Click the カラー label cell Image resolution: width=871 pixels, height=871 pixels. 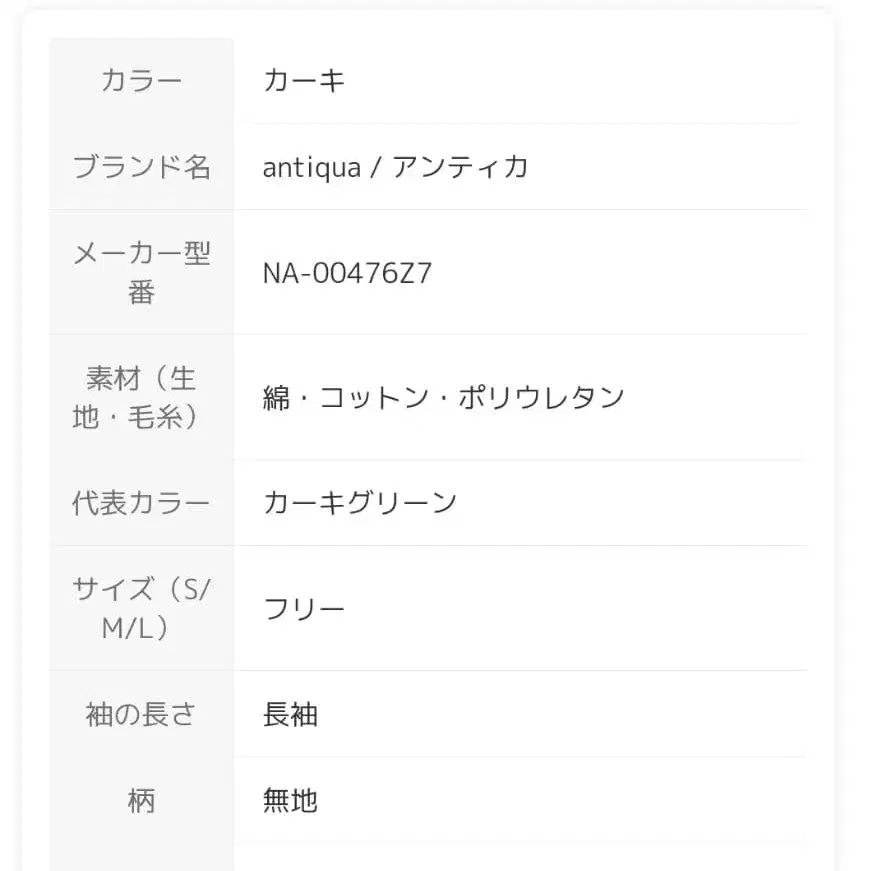(x=141, y=80)
